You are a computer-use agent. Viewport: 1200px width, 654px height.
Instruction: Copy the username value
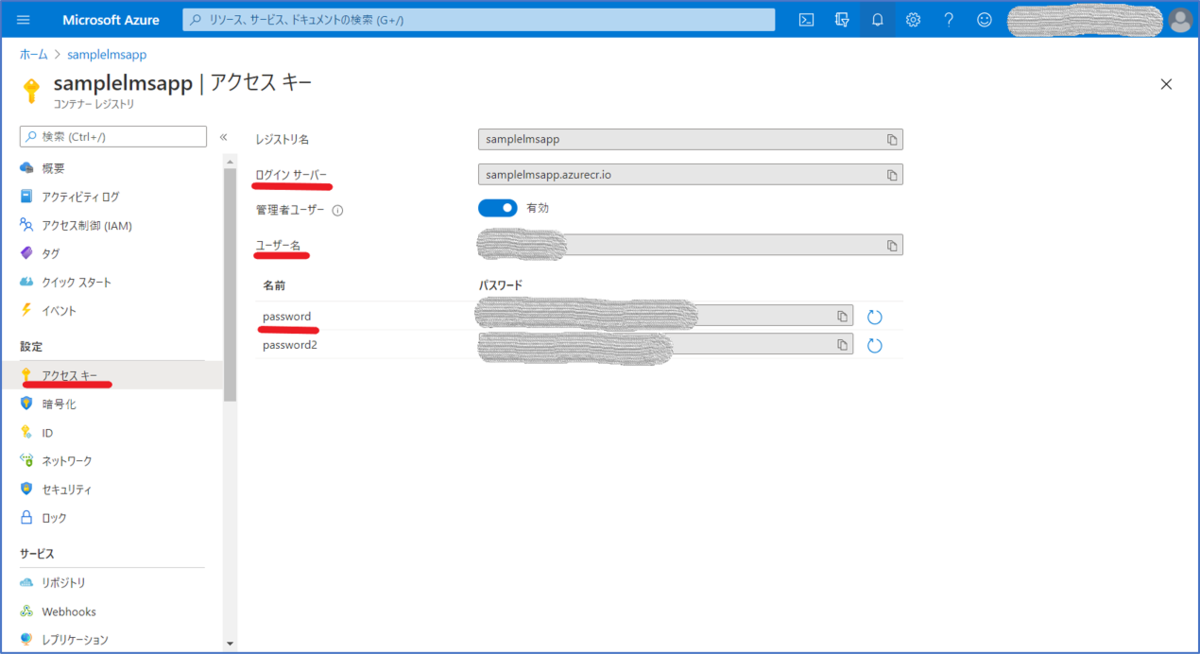[x=892, y=245]
